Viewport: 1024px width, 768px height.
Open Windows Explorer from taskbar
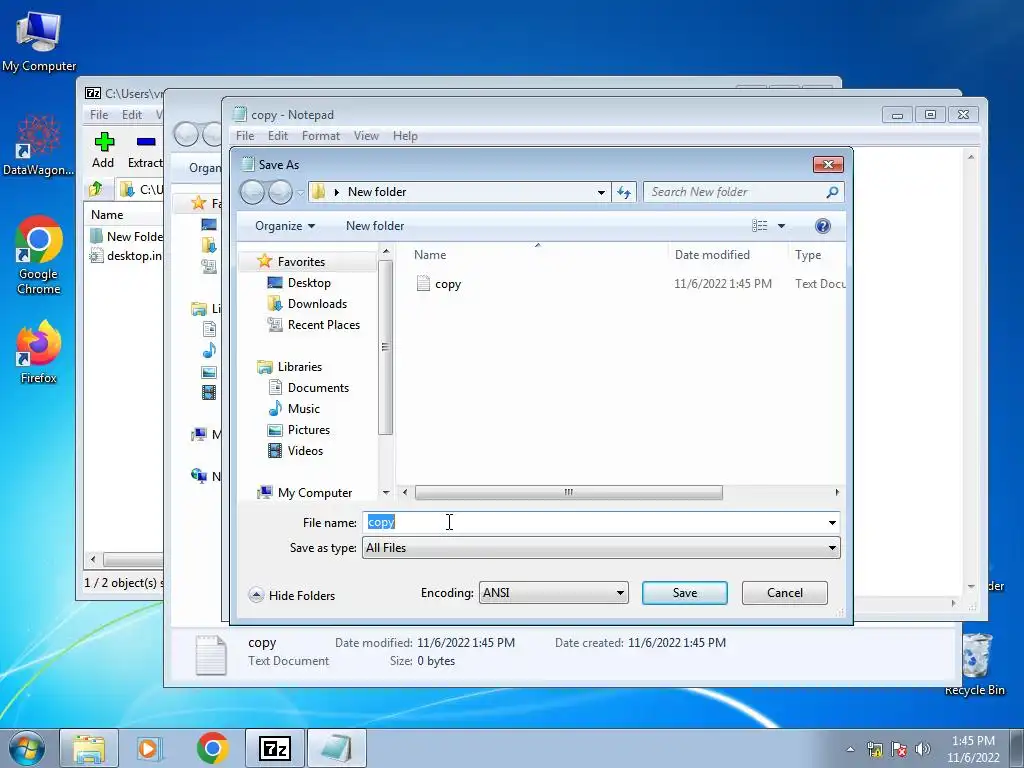coord(89,748)
